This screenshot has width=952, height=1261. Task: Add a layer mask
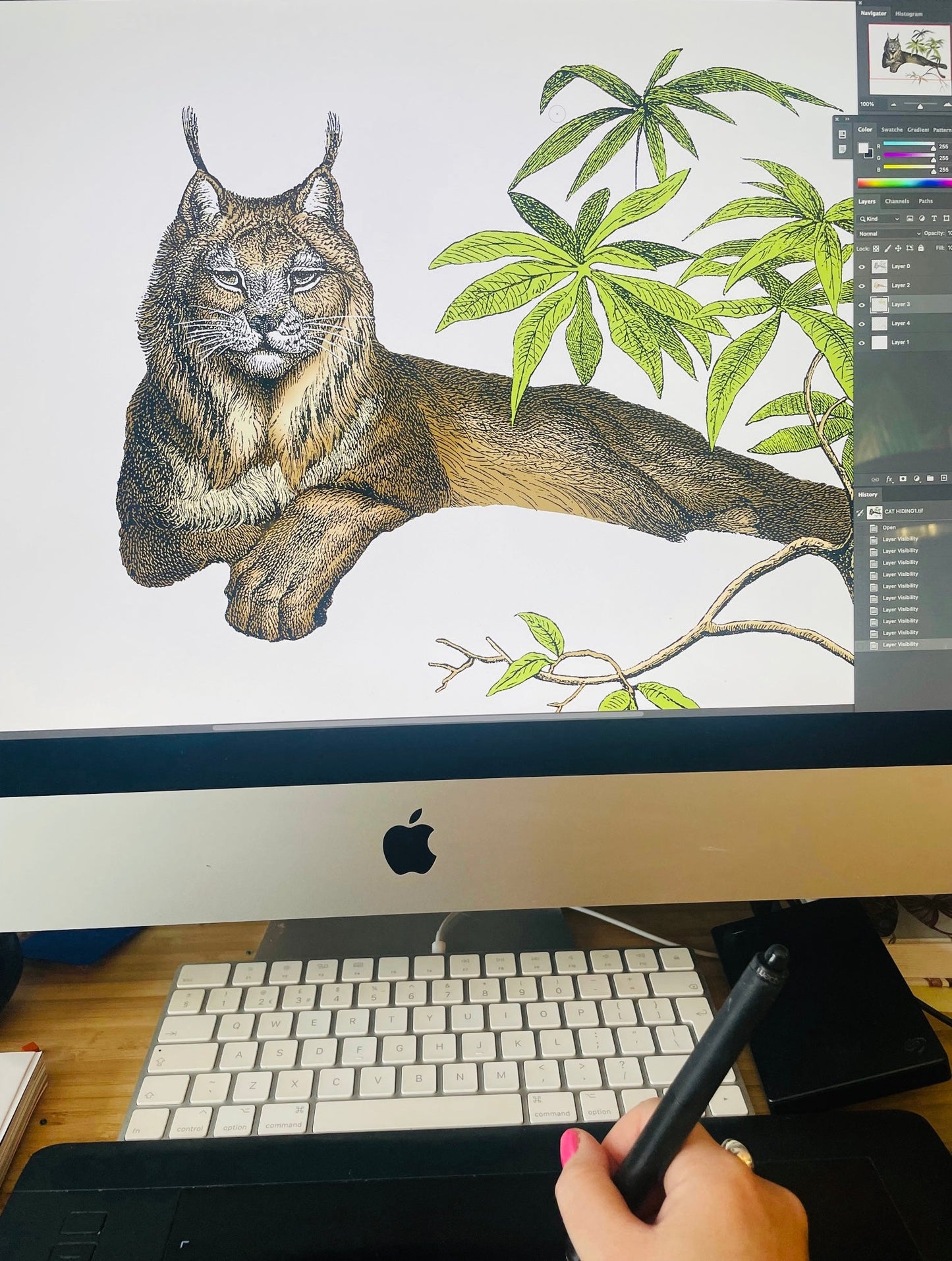903,479
